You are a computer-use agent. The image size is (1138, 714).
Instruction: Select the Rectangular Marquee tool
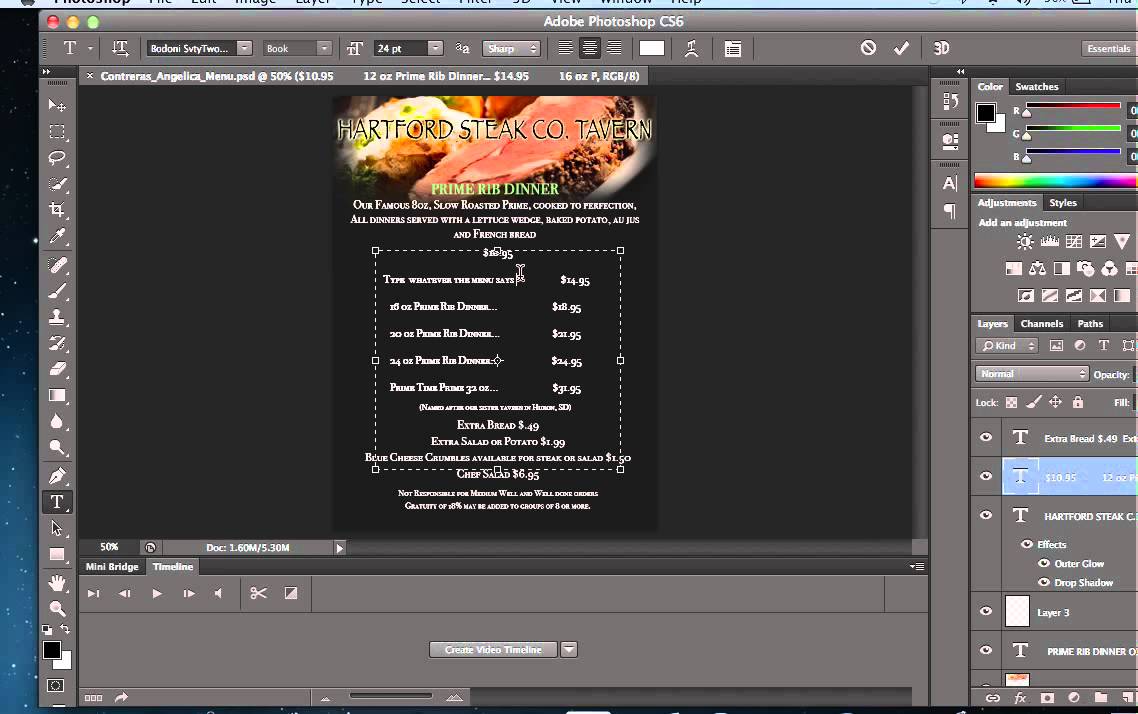pyautogui.click(x=57, y=132)
